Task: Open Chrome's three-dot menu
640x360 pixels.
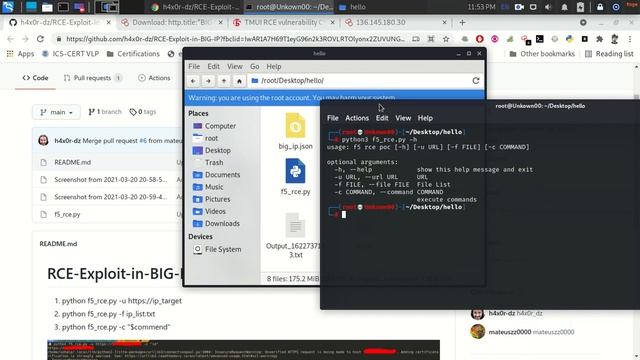Action: [630, 39]
